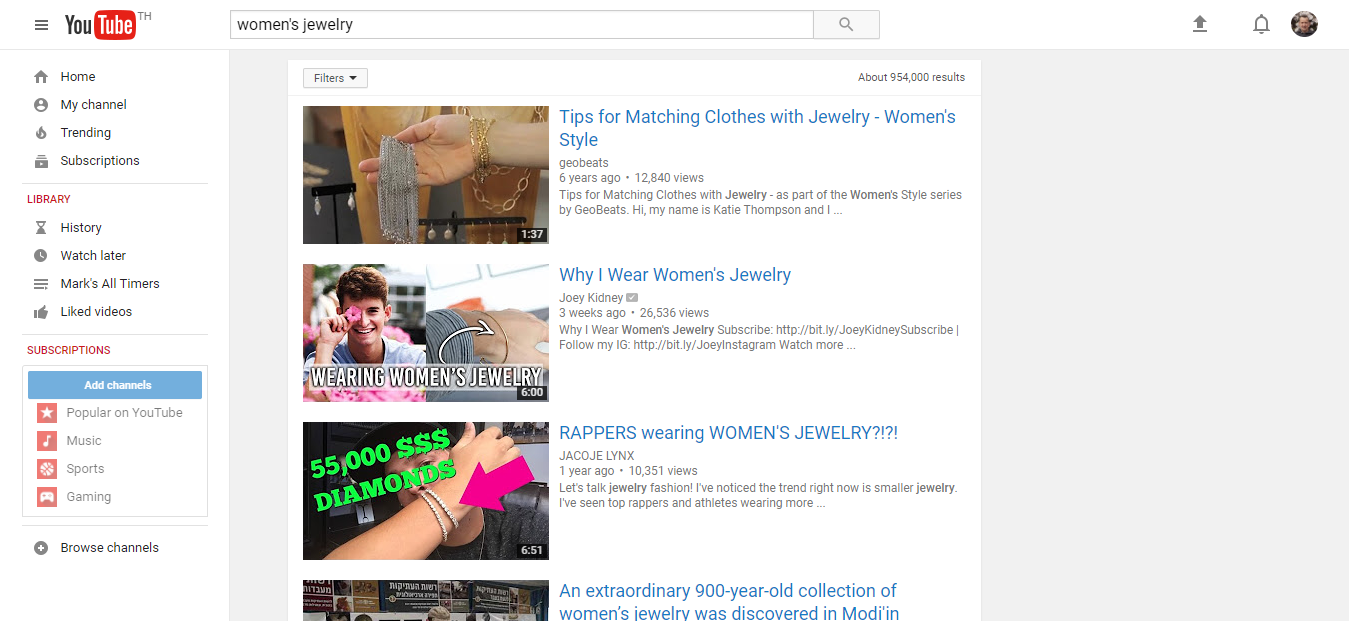Open the notifications bell
The width and height of the screenshot is (1349, 621).
click(1261, 24)
